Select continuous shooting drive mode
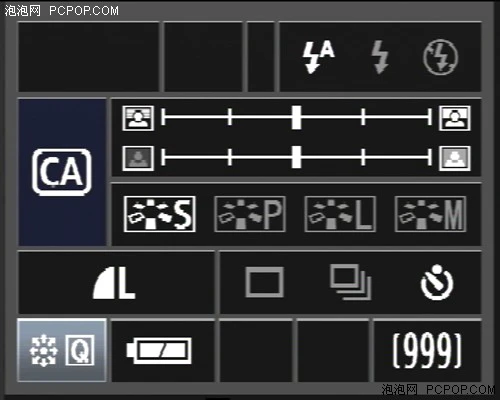 click(x=350, y=282)
